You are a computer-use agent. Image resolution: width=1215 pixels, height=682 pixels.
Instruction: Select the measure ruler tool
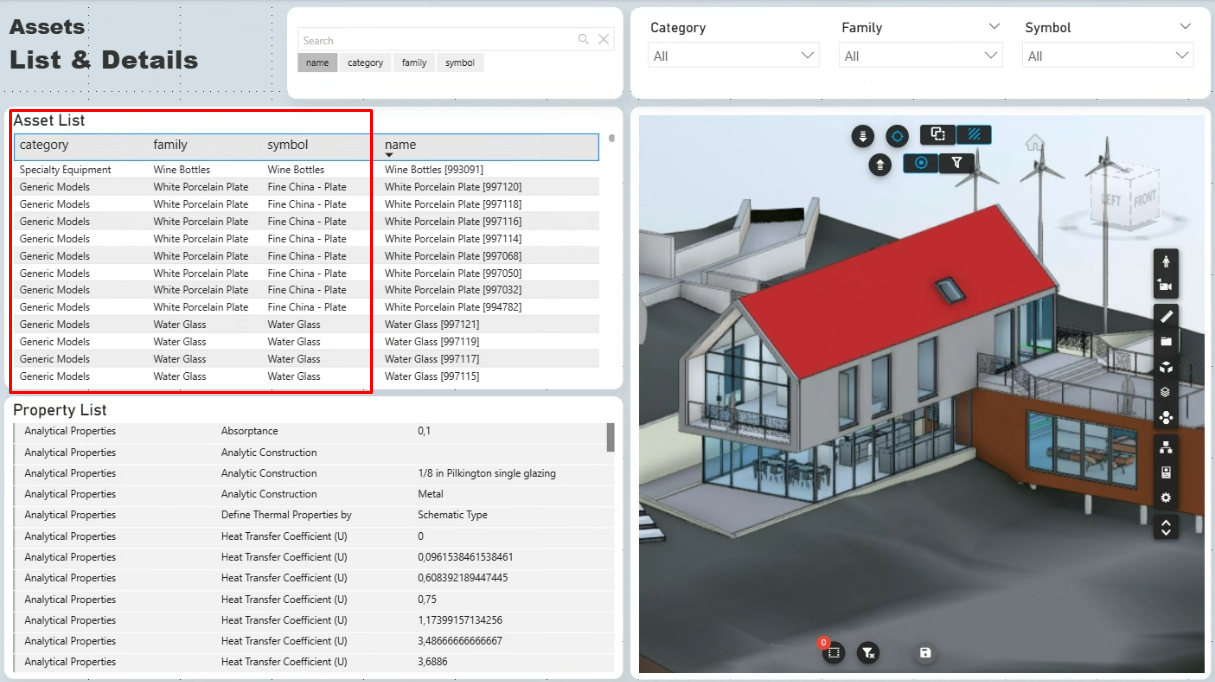pos(1165,316)
